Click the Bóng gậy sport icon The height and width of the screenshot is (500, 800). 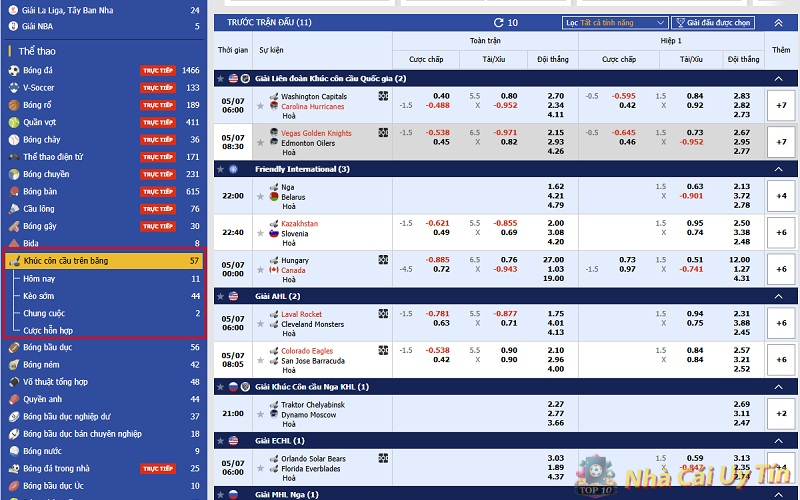14,227
